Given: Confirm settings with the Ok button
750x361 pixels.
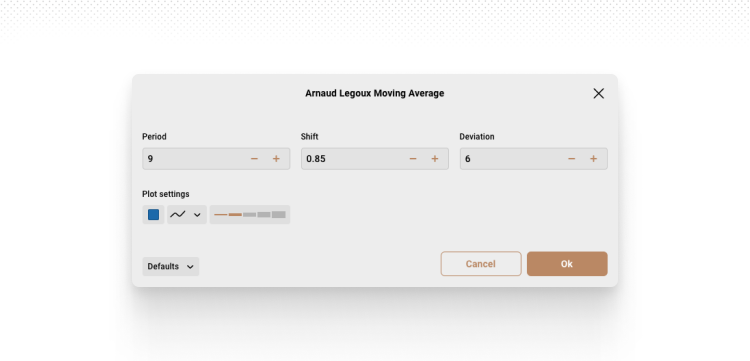Looking at the screenshot, I should [567, 264].
